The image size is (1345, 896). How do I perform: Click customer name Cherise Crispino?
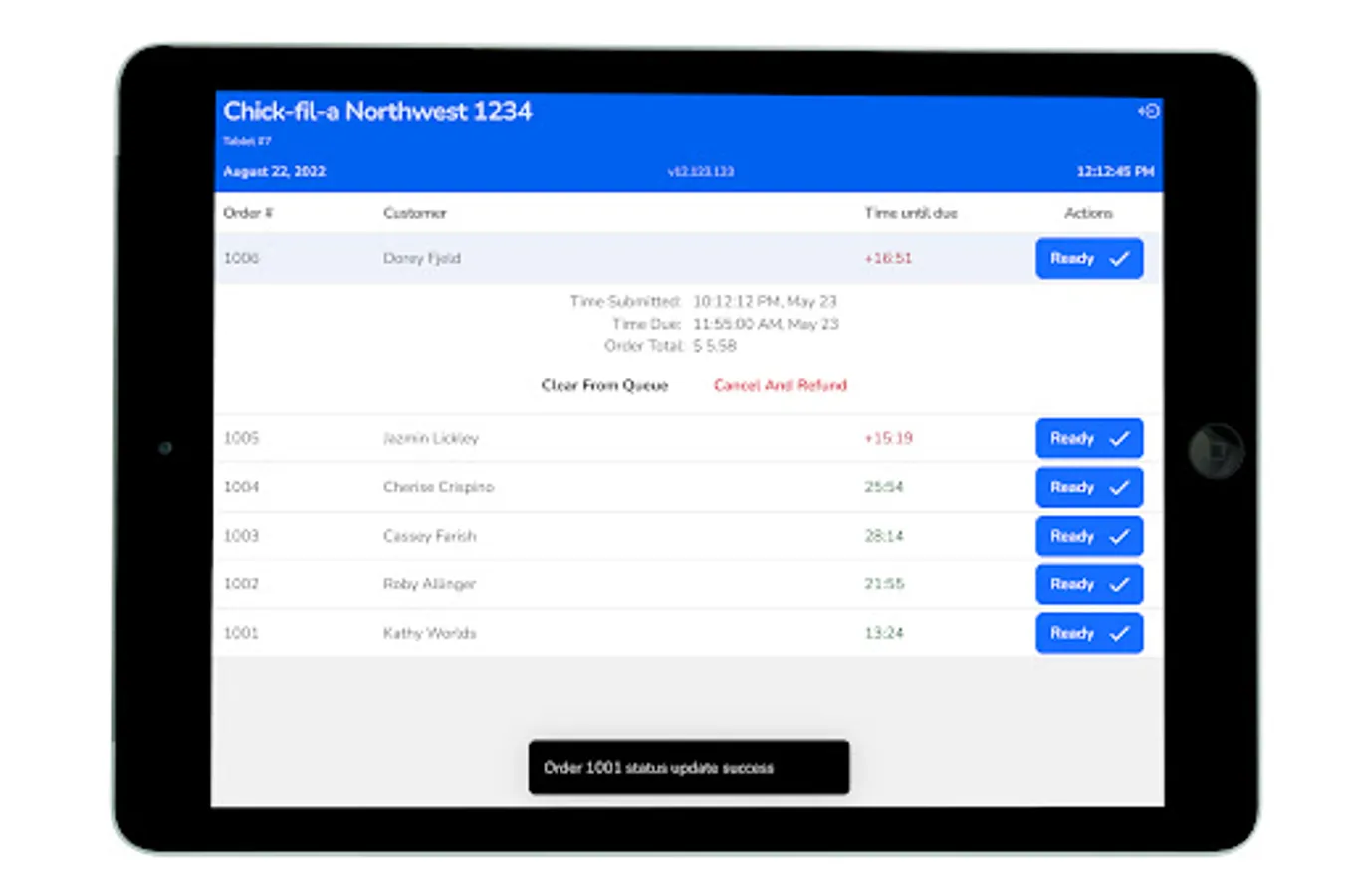point(439,487)
